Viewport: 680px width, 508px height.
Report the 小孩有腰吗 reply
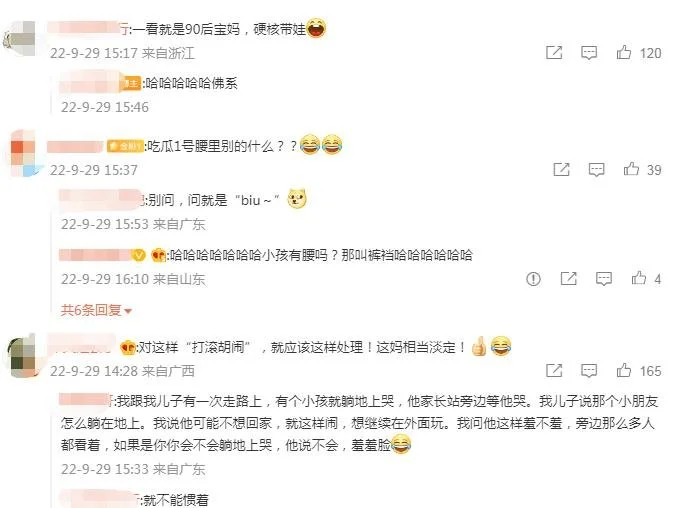[533, 279]
